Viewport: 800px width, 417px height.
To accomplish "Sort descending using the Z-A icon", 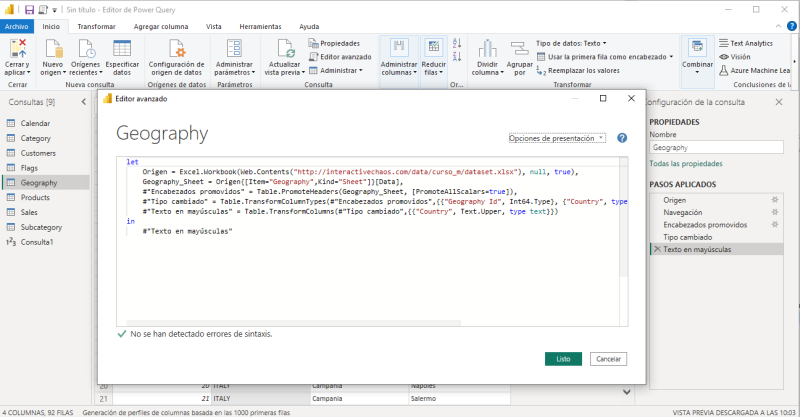I will [x=457, y=56].
